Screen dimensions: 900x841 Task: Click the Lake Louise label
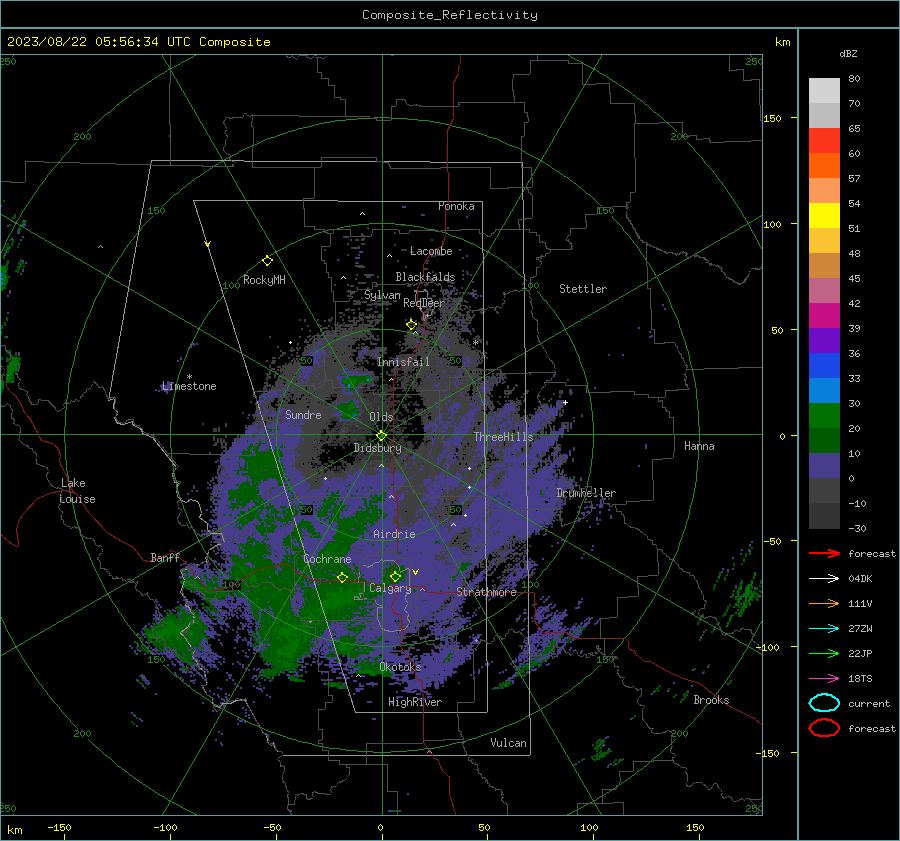coord(77,491)
